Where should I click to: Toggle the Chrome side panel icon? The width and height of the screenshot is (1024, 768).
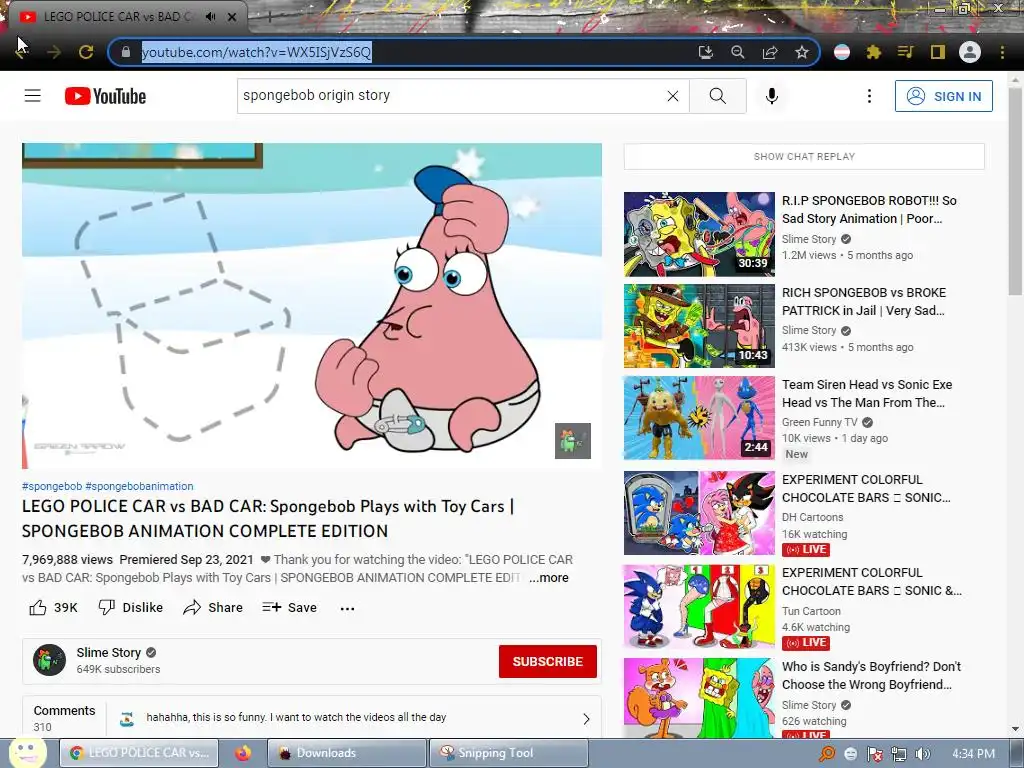tap(938, 52)
